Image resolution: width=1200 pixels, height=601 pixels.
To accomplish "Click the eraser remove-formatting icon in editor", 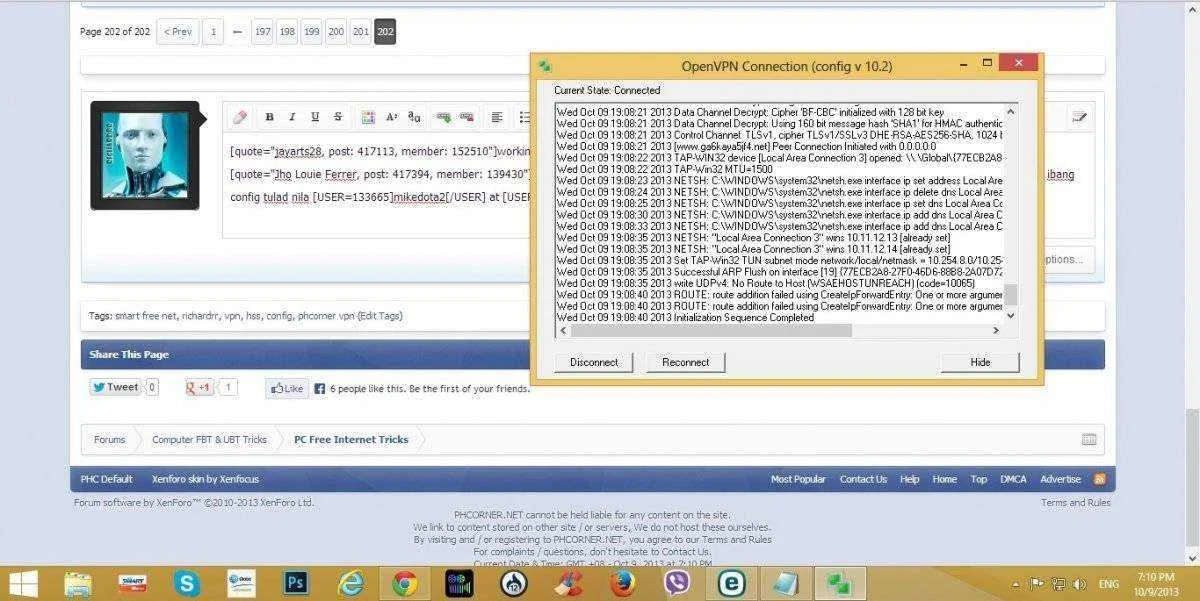I will [x=240, y=117].
